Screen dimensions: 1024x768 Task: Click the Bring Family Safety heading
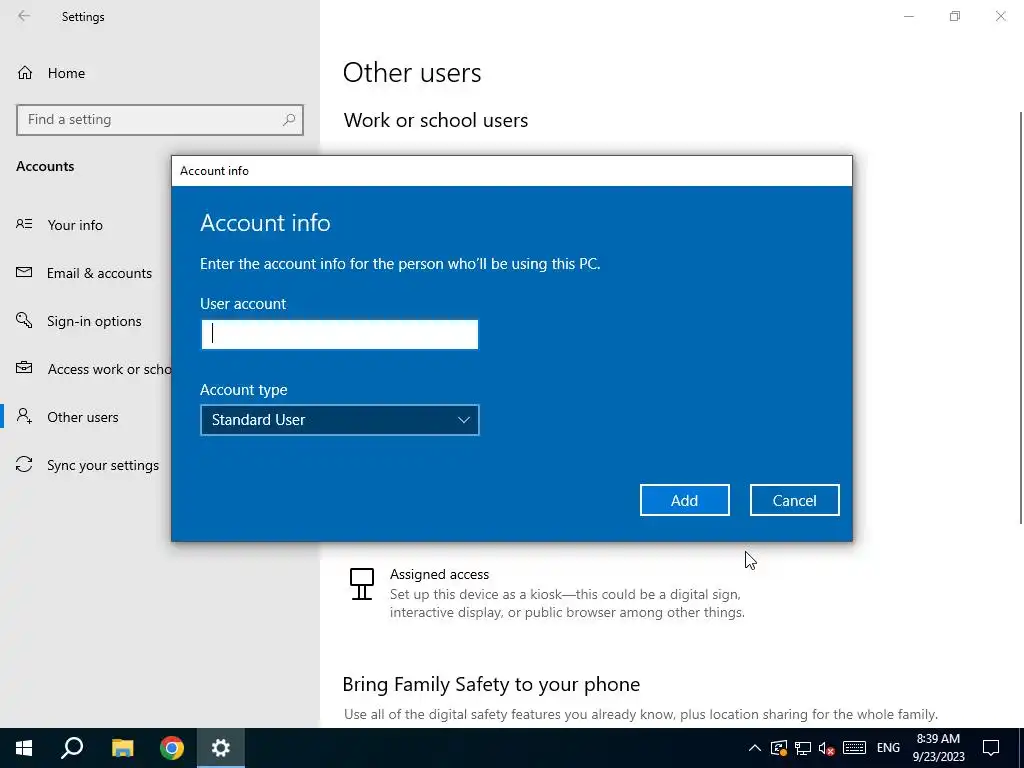[491, 684]
